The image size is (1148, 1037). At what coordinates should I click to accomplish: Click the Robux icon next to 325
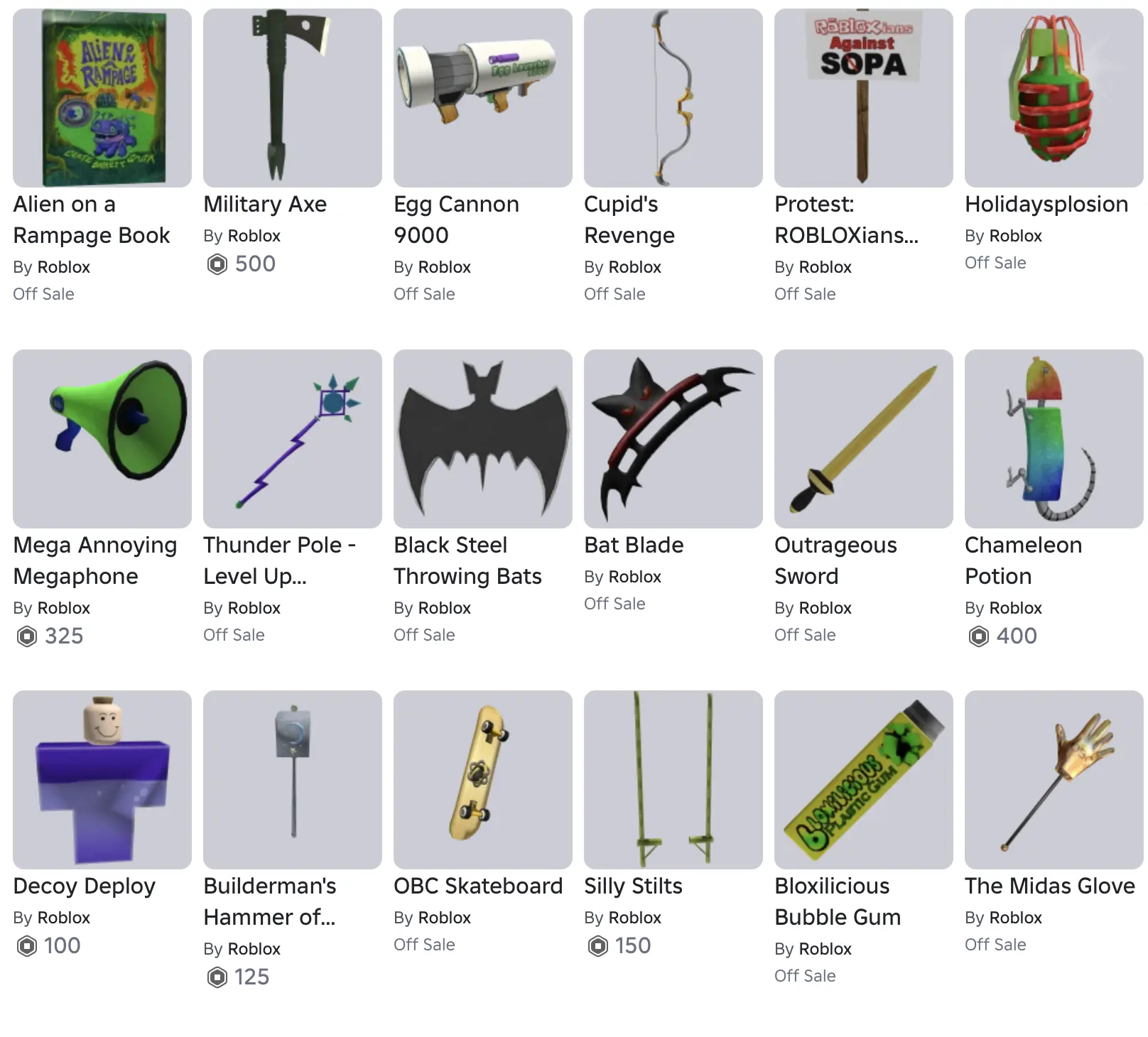(x=27, y=636)
